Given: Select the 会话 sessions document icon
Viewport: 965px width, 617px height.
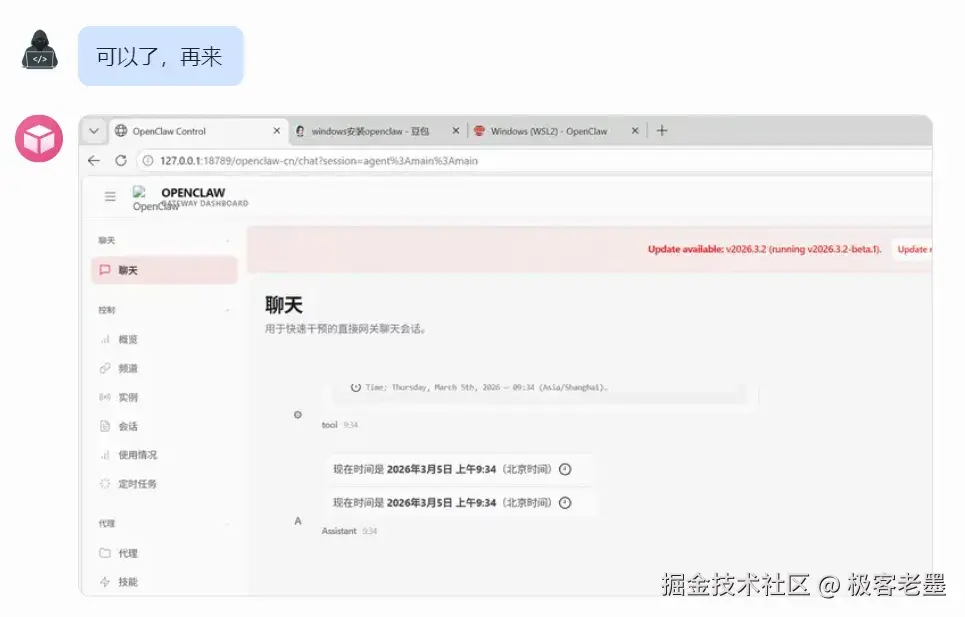Looking at the screenshot, I should click(106, 425).
